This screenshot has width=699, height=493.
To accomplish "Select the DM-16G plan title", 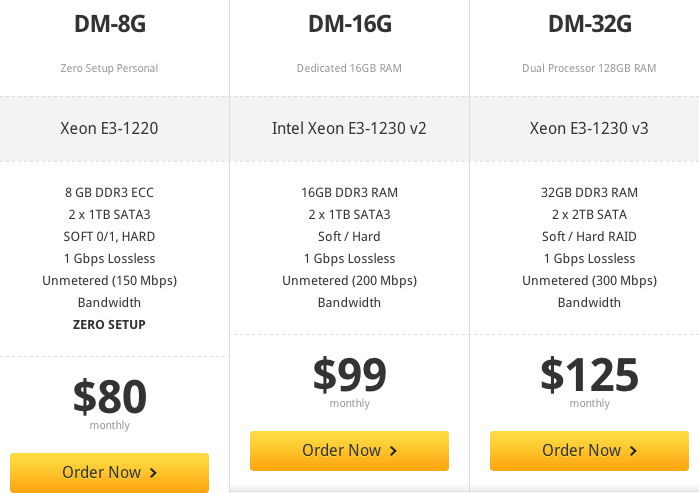I will point(349,24).
